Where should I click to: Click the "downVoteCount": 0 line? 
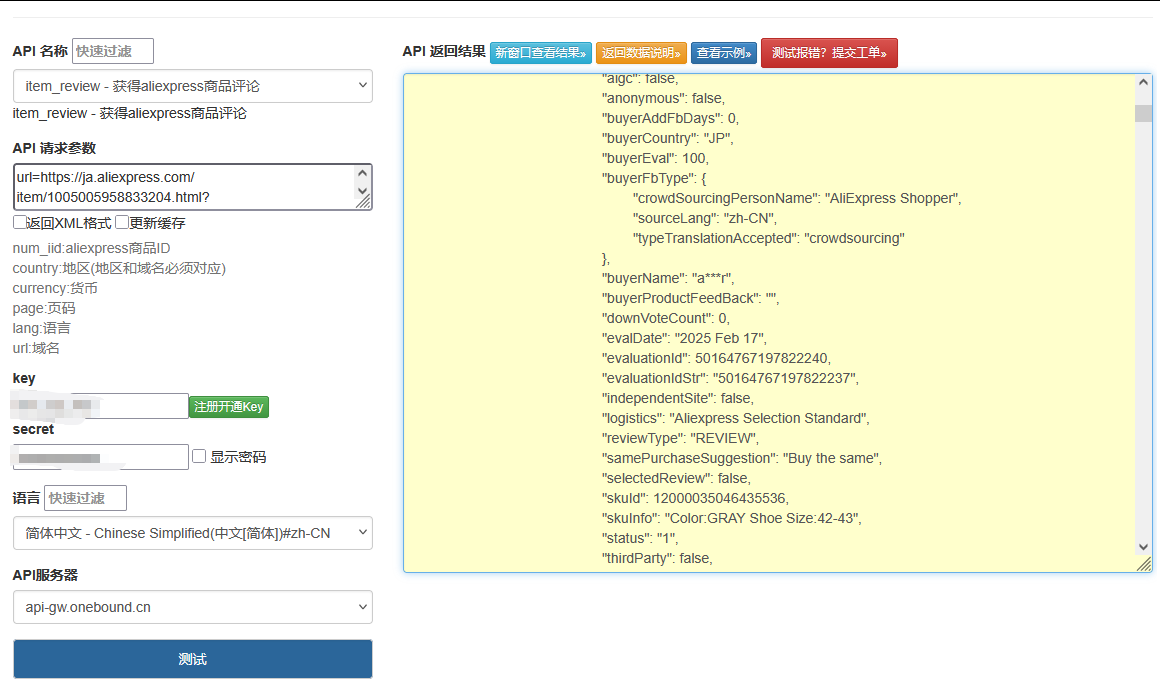point(666,318)
